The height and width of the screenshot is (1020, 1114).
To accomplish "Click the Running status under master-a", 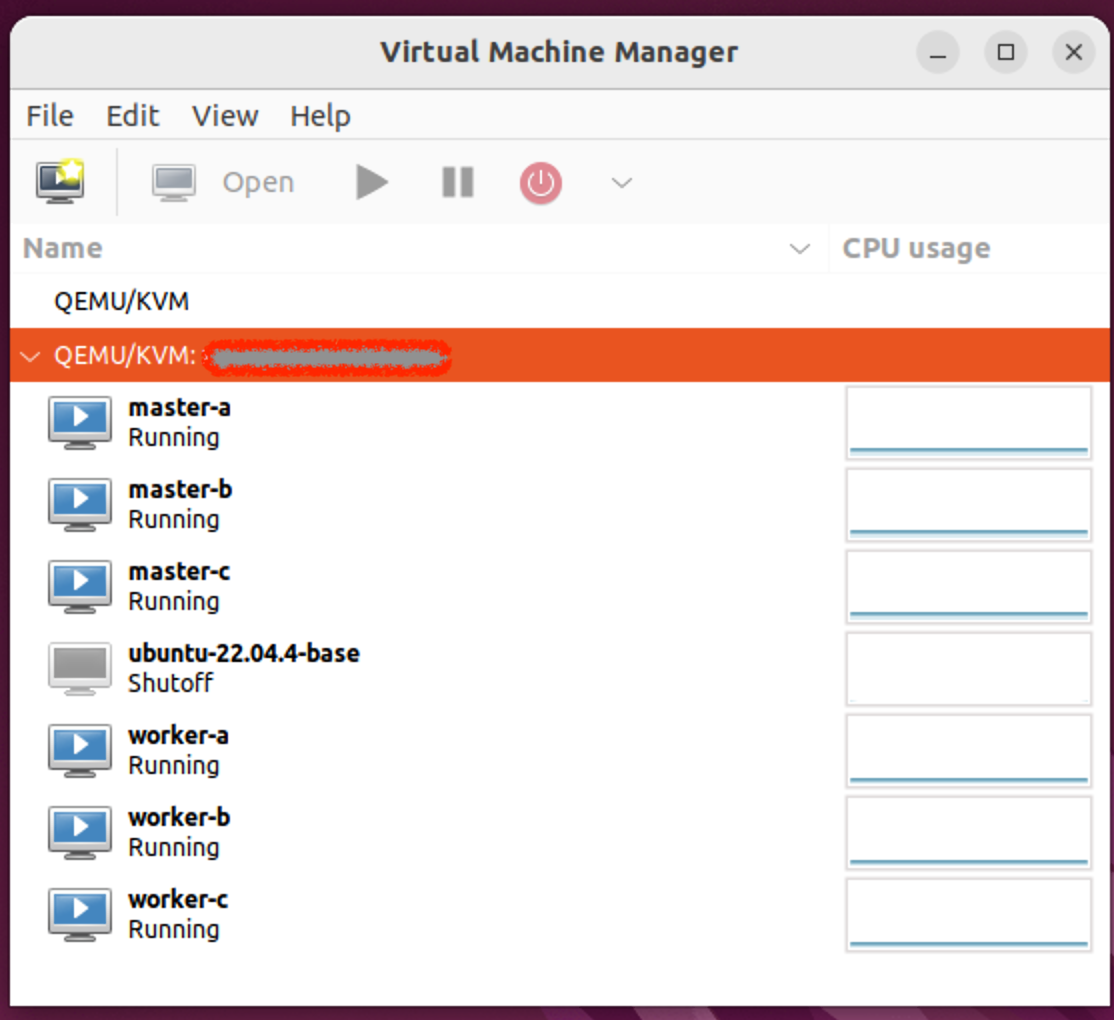I will [173, 438].
